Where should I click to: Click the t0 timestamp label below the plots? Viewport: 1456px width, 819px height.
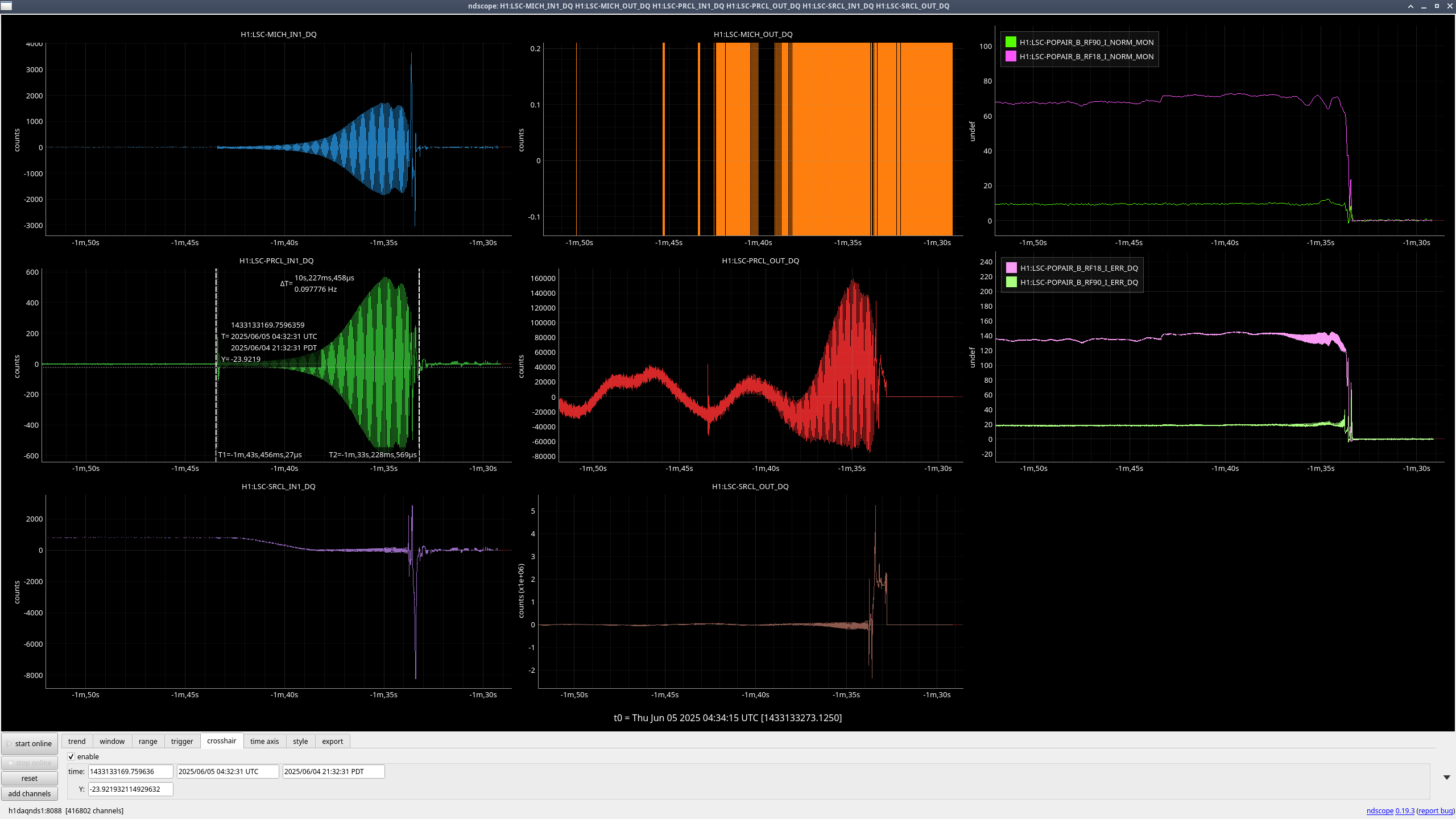pyautogui.click(x=727, y=718)
